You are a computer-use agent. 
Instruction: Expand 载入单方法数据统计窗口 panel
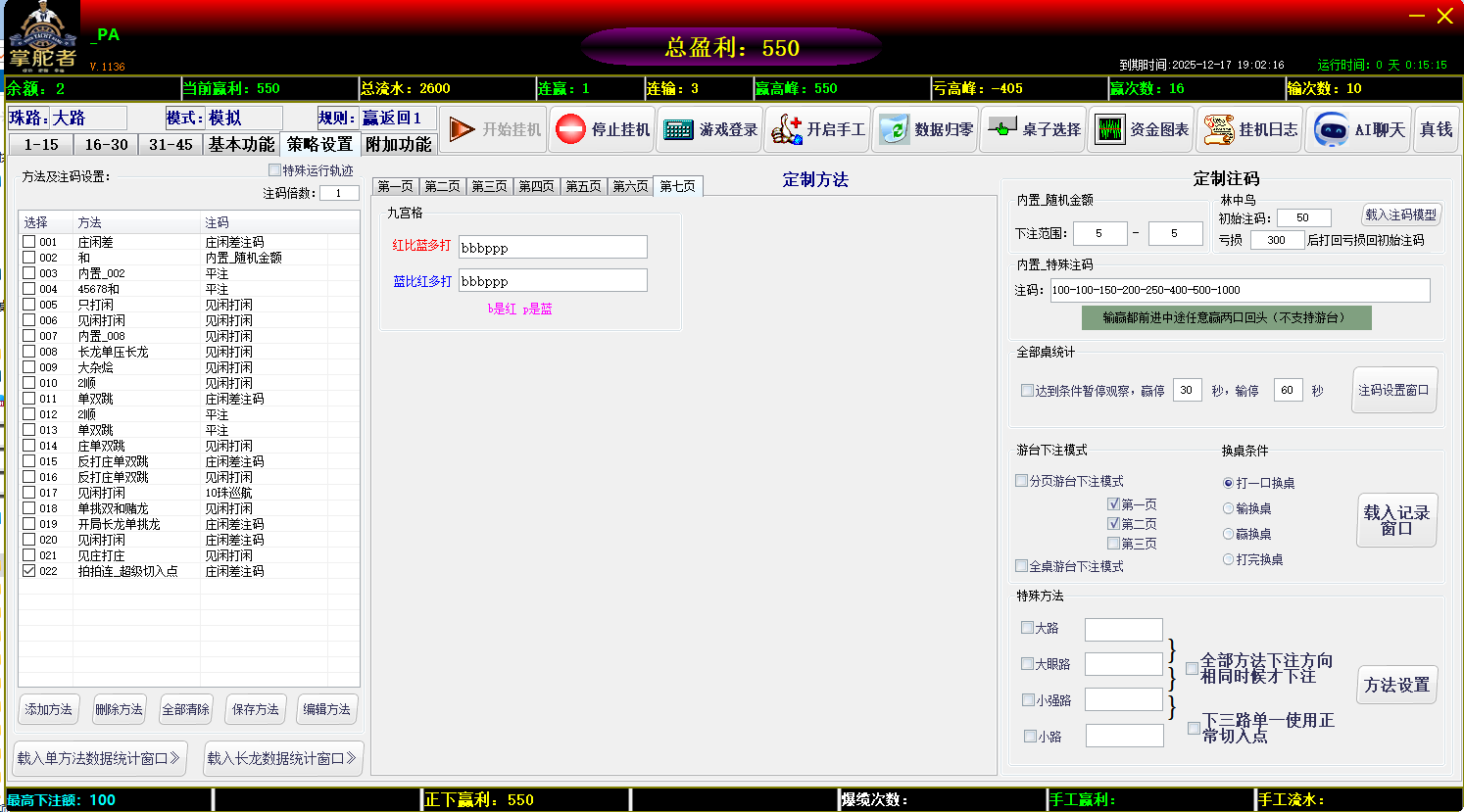[x=100, y=758]
